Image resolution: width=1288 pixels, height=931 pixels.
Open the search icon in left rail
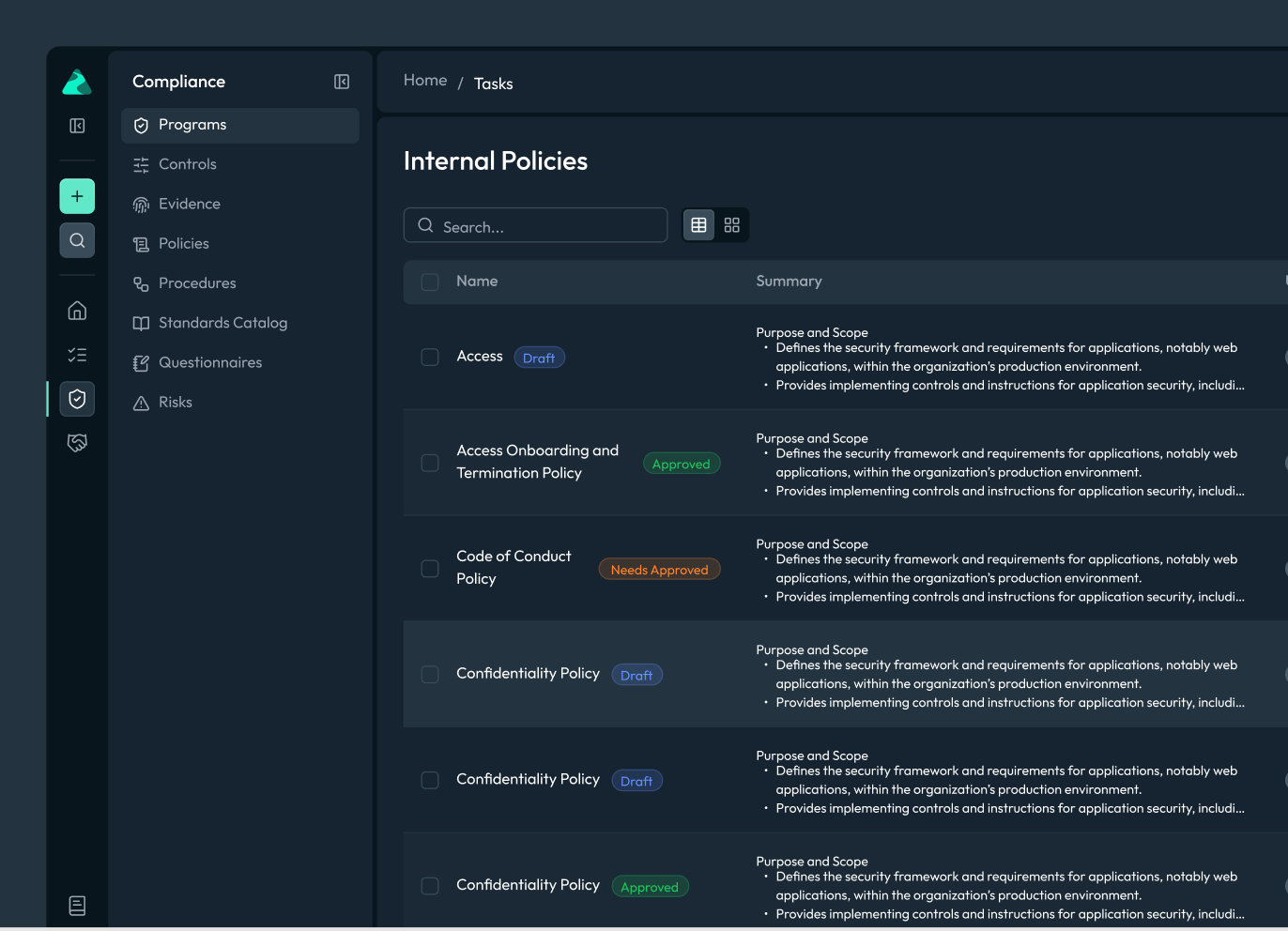pyautogui.click(x=77, y=240)
